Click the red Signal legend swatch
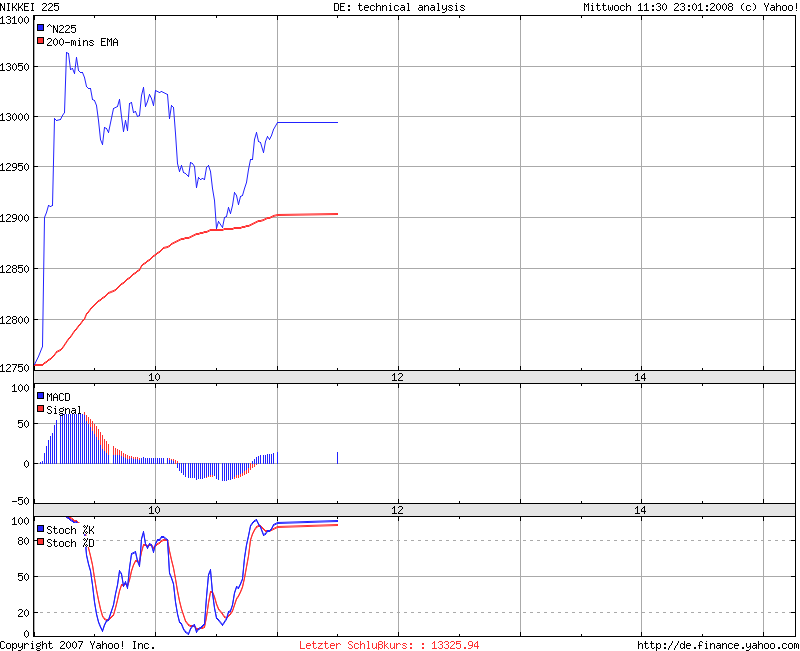Image resolution: width=800 pixels, height=651 pixels. [41, 409]
